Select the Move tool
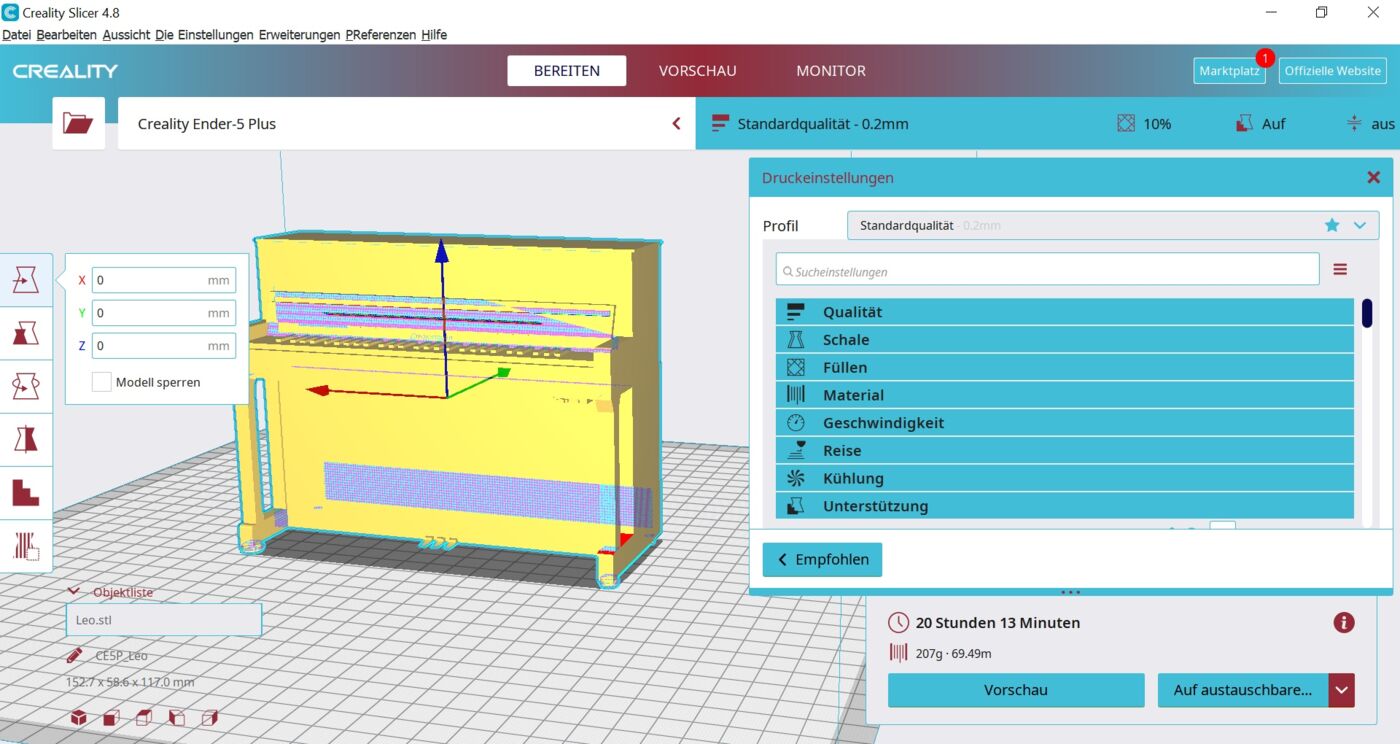The image size is (1400, 744). 26,280
